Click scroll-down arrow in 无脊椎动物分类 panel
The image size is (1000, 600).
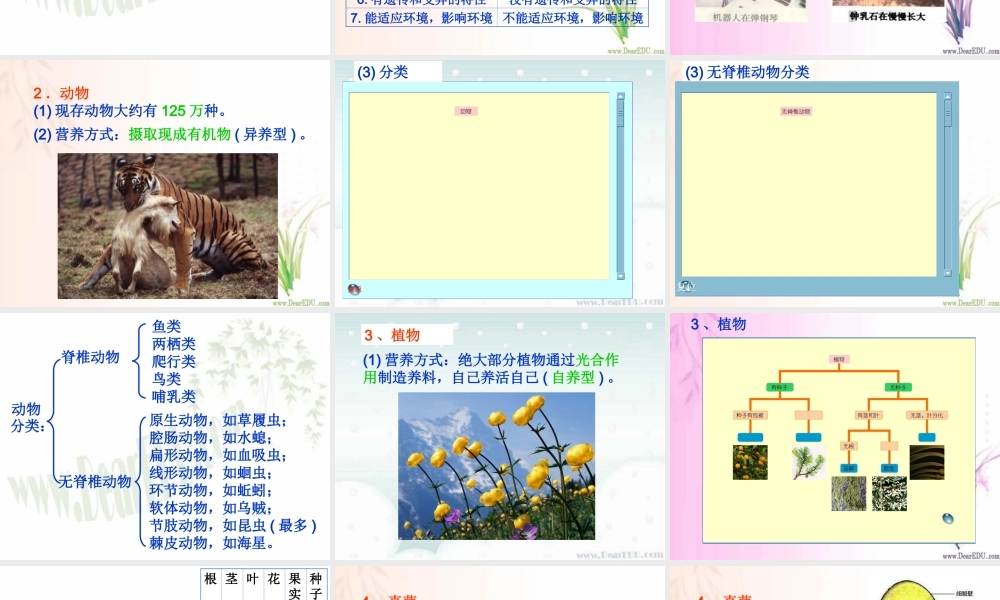tap(948, 271)
